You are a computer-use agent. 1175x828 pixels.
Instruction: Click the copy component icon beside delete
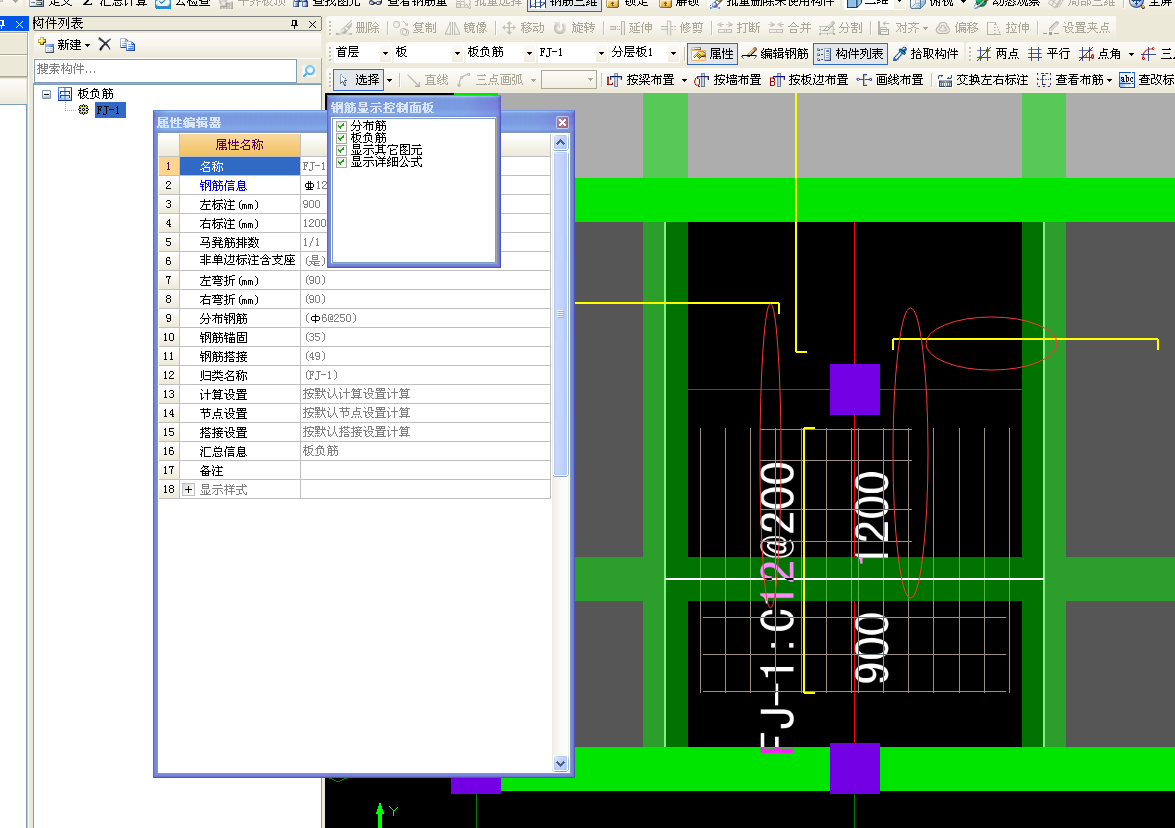128,44
